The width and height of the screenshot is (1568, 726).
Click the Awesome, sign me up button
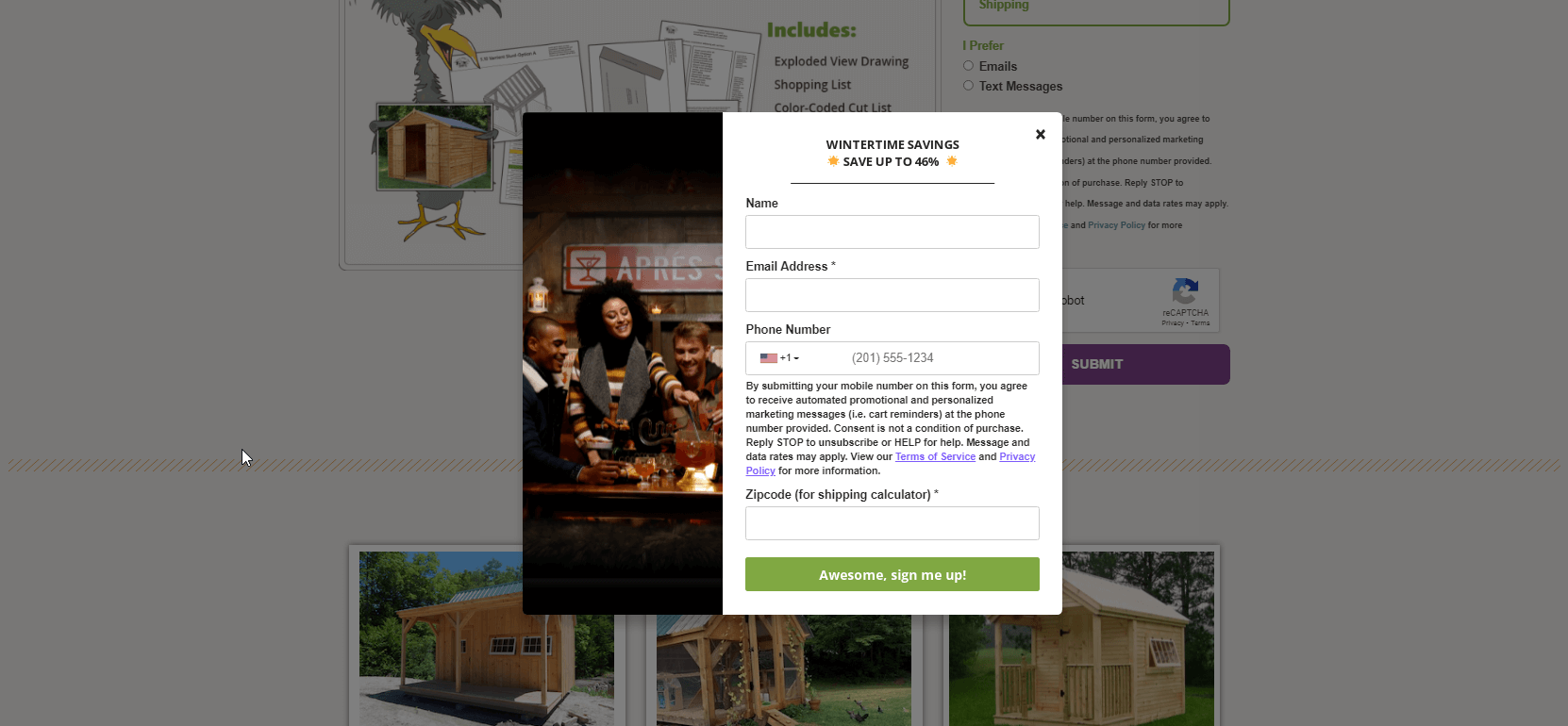click(892, 574)
